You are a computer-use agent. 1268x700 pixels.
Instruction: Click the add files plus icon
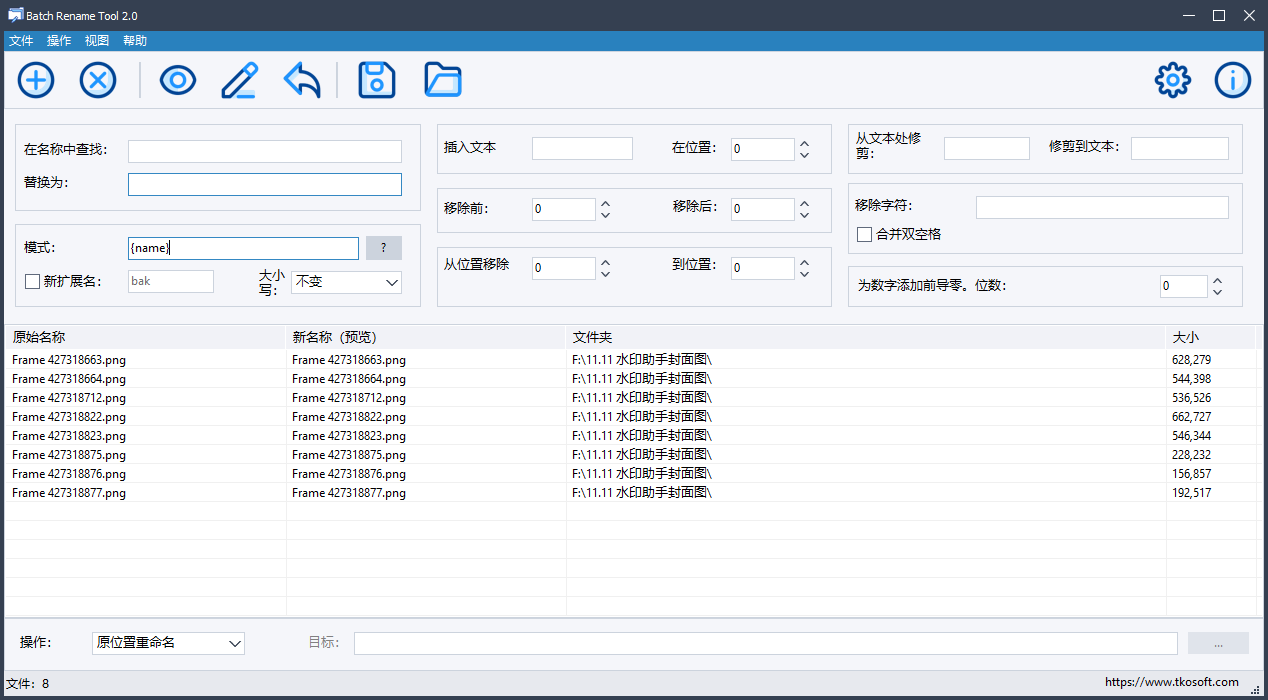[36, 80]
